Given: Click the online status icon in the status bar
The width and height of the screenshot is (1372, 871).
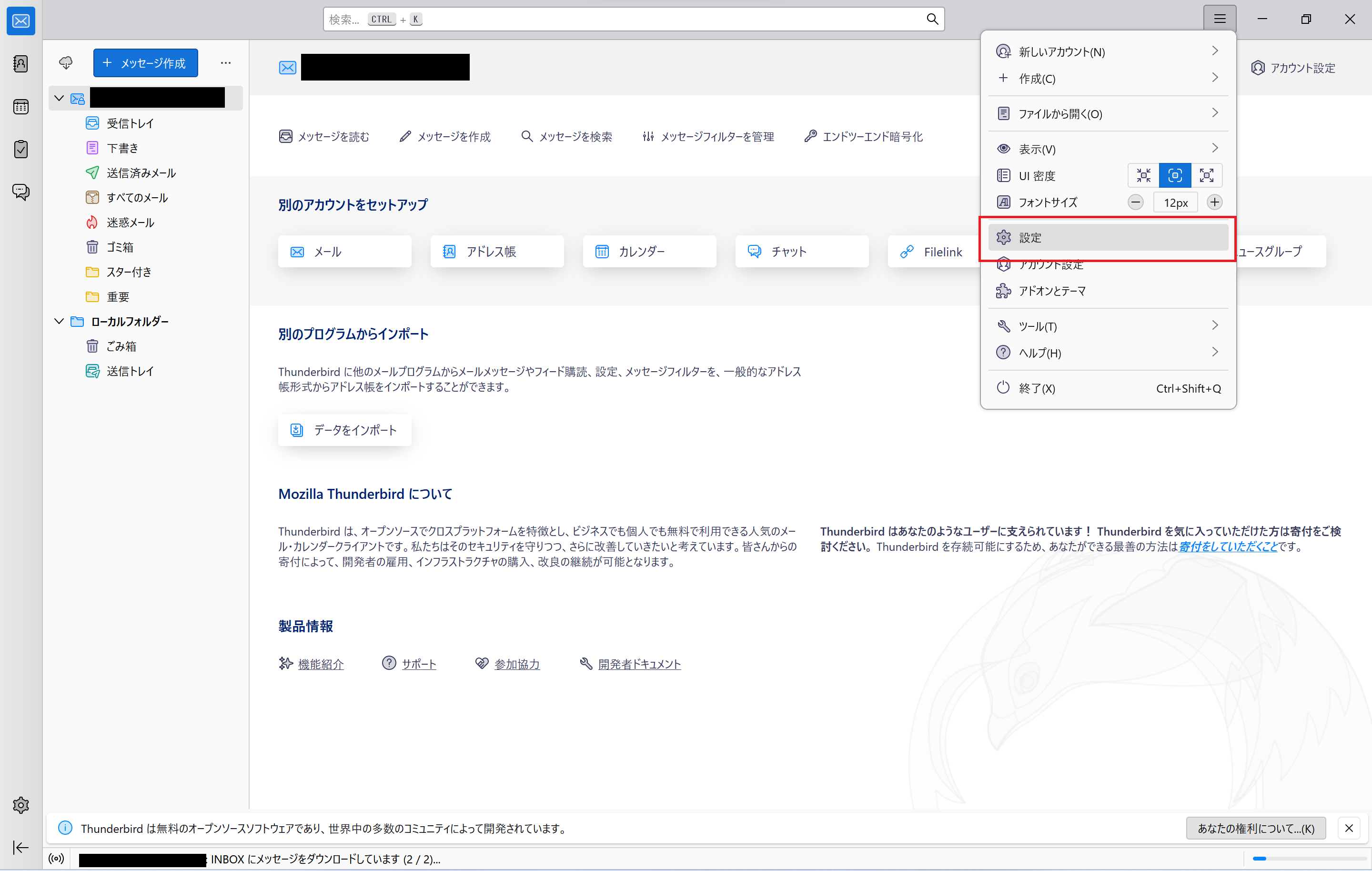Looking at the screenshot, I should click(x=56, y=859).
